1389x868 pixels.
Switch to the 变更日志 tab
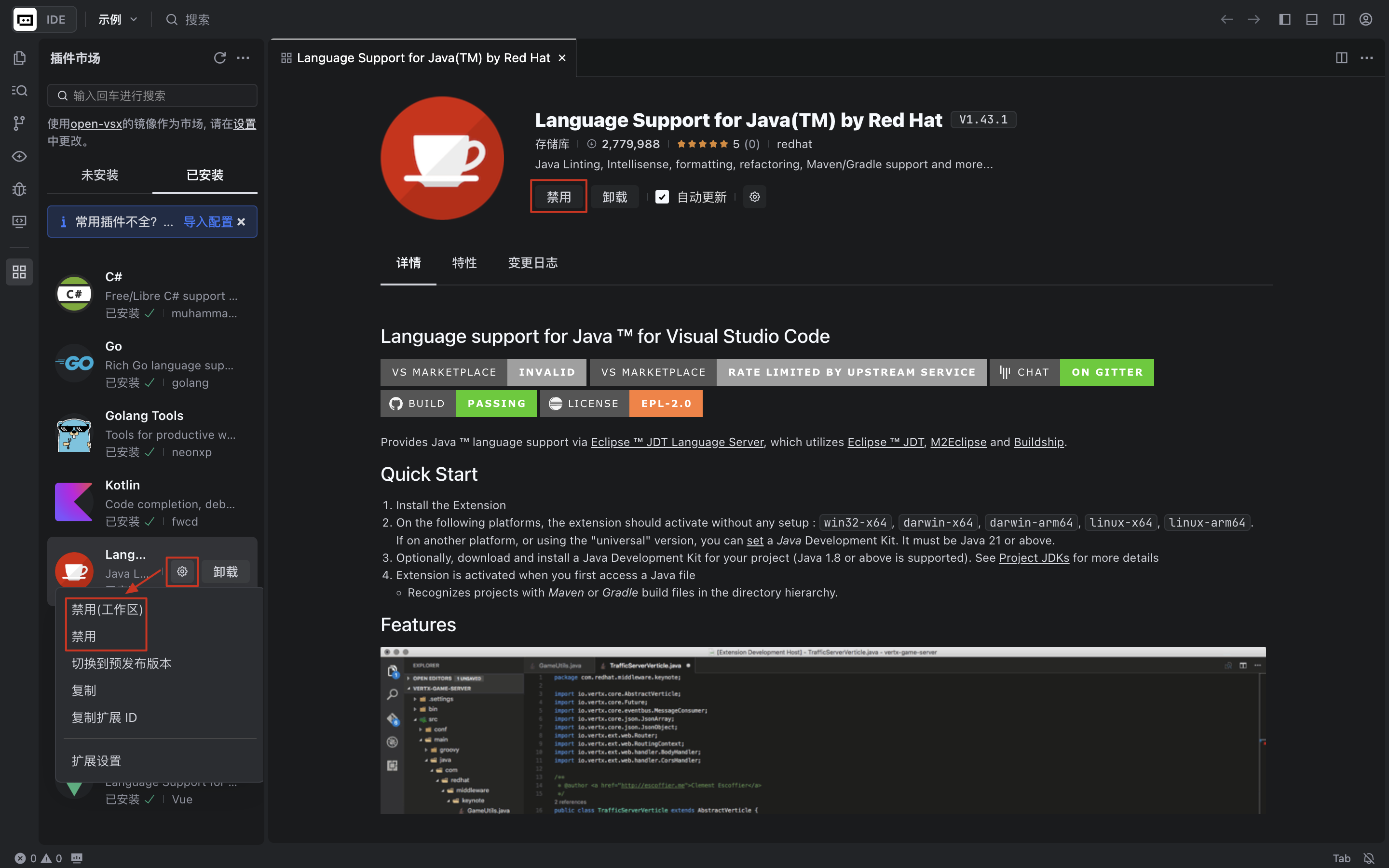[532, 263]
